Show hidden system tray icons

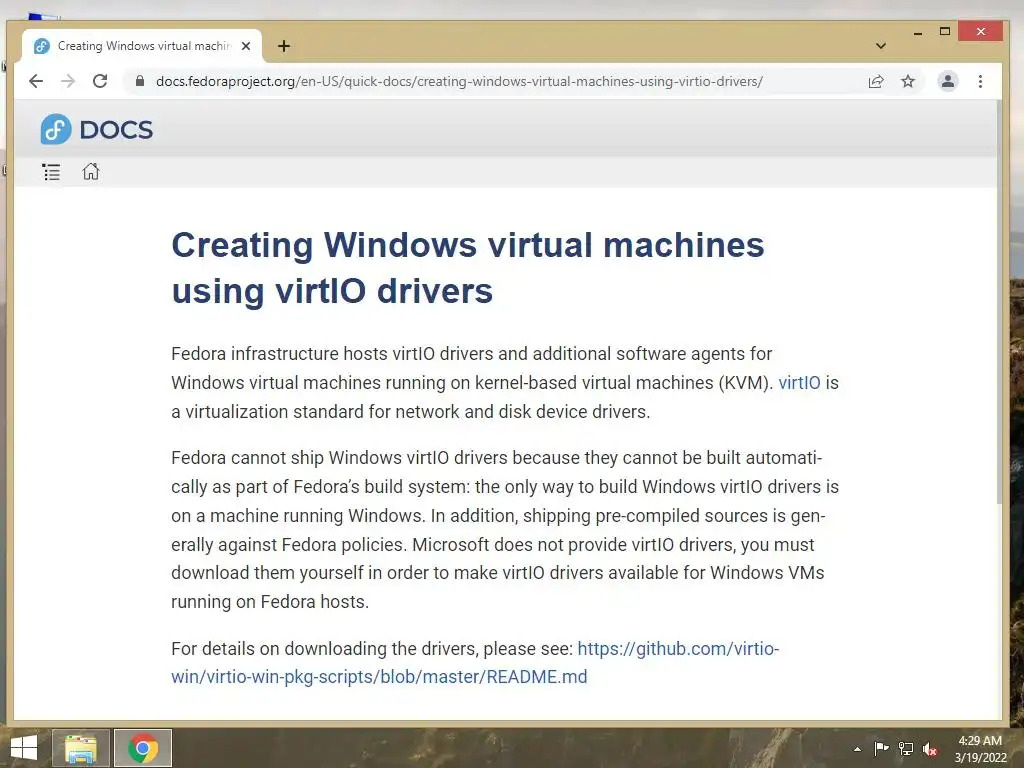pos(857,749)
